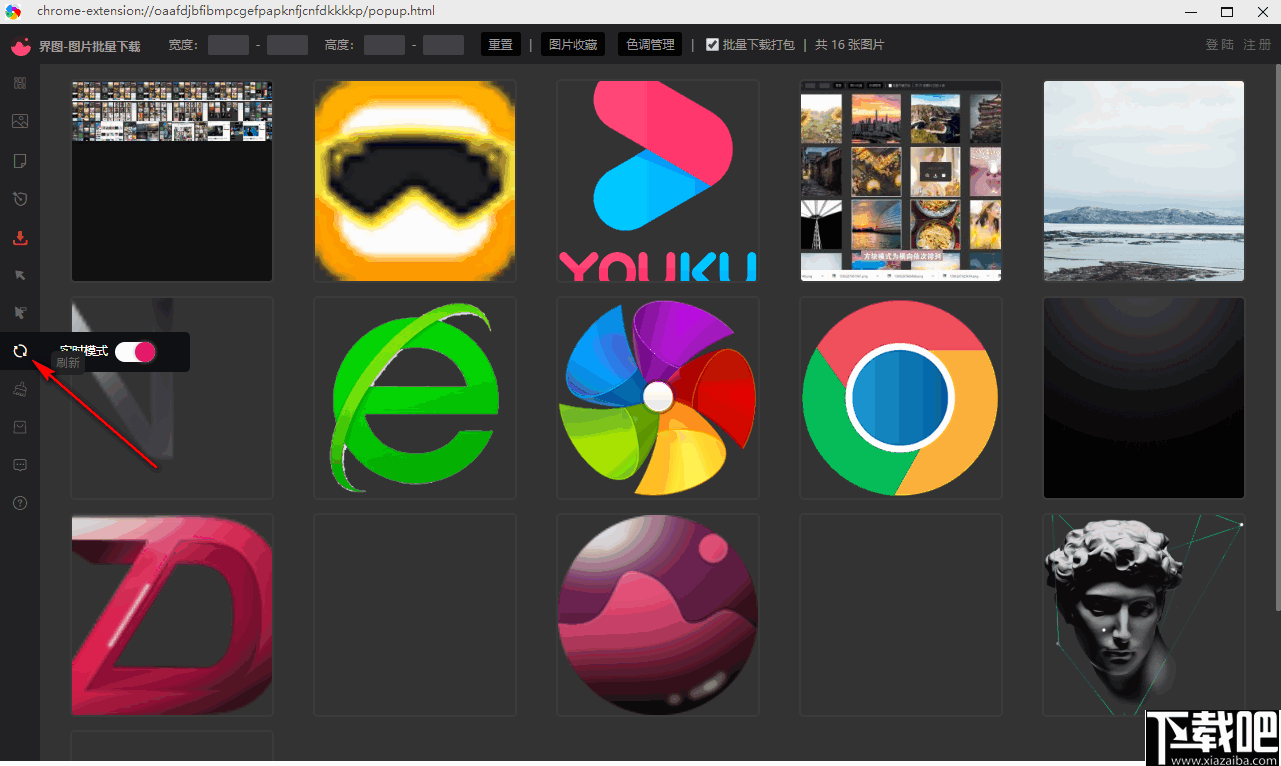This screenshot has width=1281, height=766.
Task: Select the multi-select cursor icon in the sidebar
Action: 20,313
